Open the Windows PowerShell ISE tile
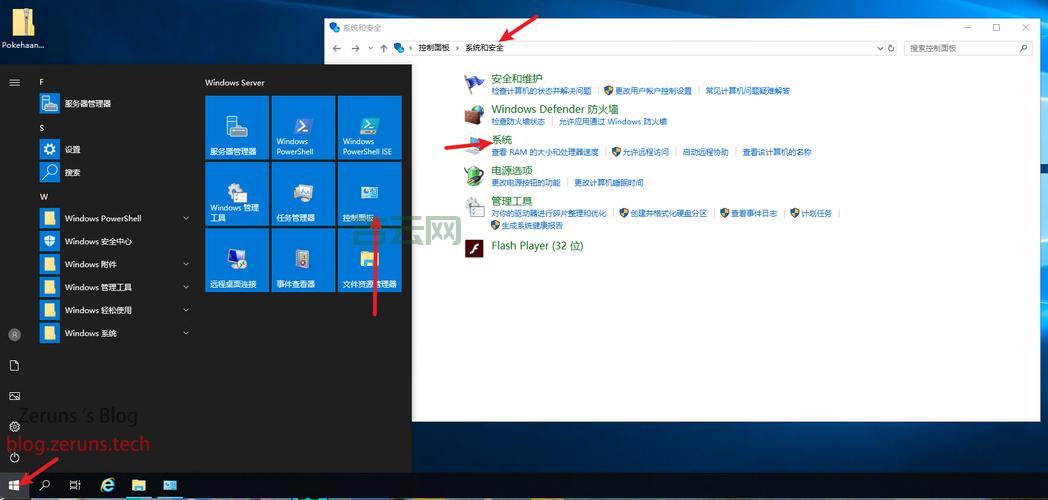The height and width of the screenshot is (500, 1048). (369, 128)
